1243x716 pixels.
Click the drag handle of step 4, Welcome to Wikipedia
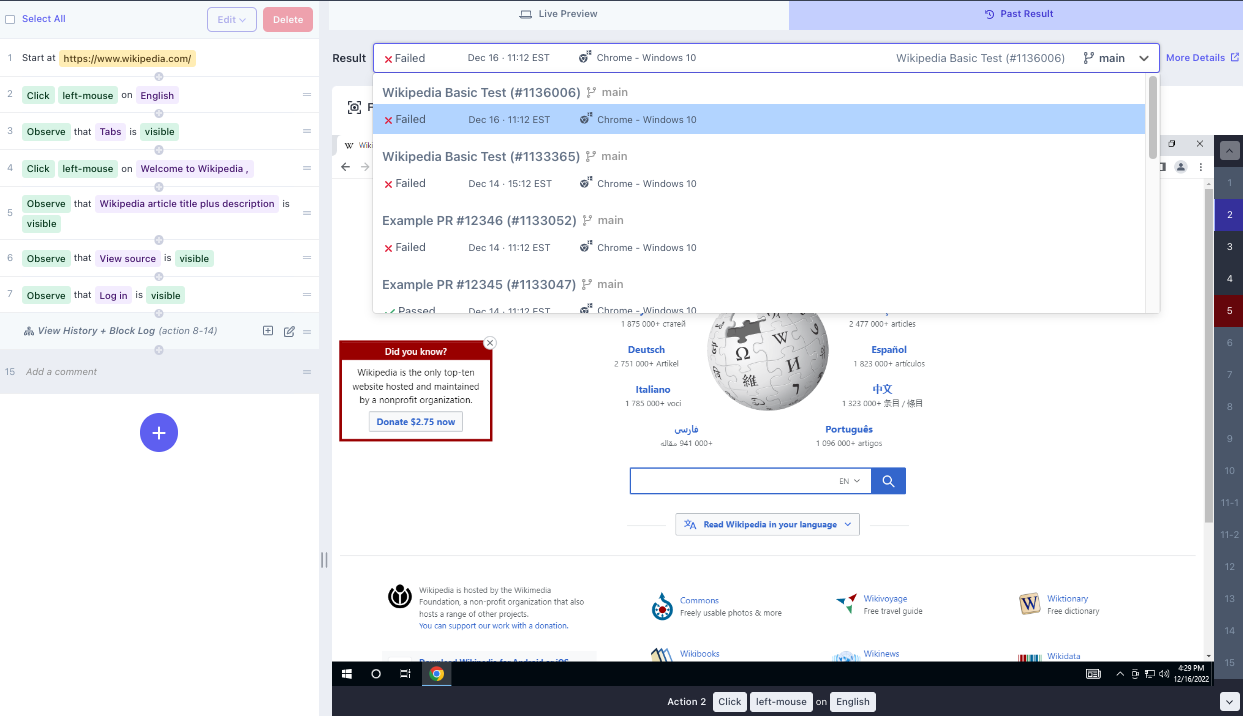point(307,168)
